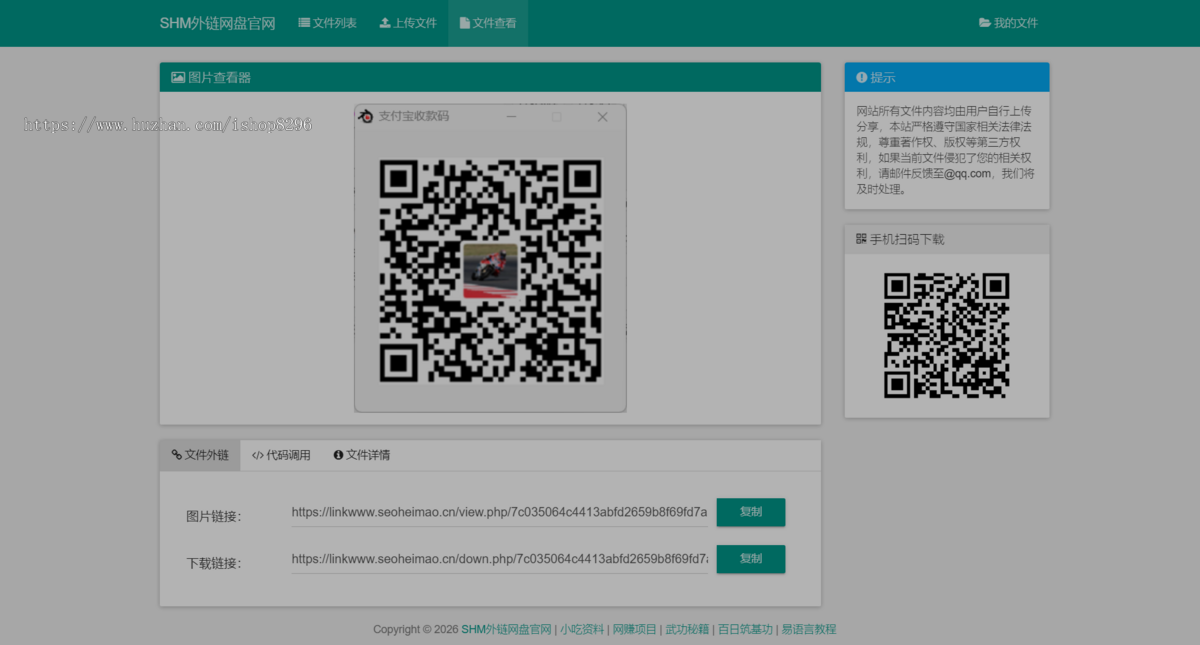The height and width of the screenshot is (645, 1200).
Task: Open 我的文件 in the top bar
Action: (x=1008, y=23)
